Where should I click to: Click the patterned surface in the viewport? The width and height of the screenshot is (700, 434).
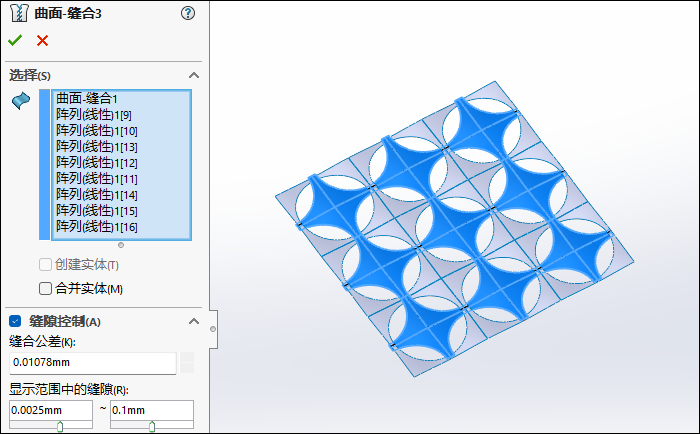454,229
